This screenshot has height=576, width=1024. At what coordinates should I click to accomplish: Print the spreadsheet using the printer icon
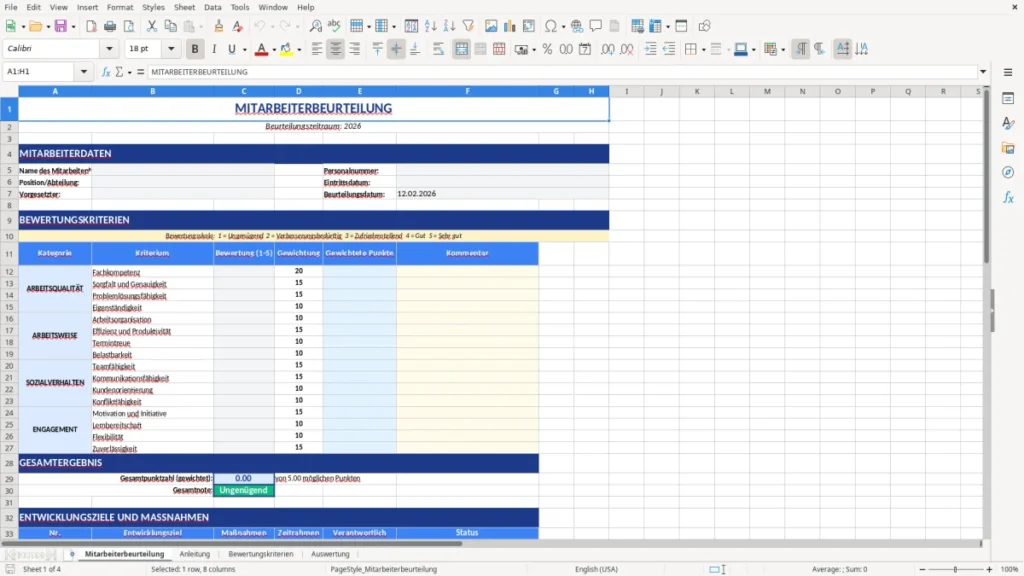[x=110, y=26]
